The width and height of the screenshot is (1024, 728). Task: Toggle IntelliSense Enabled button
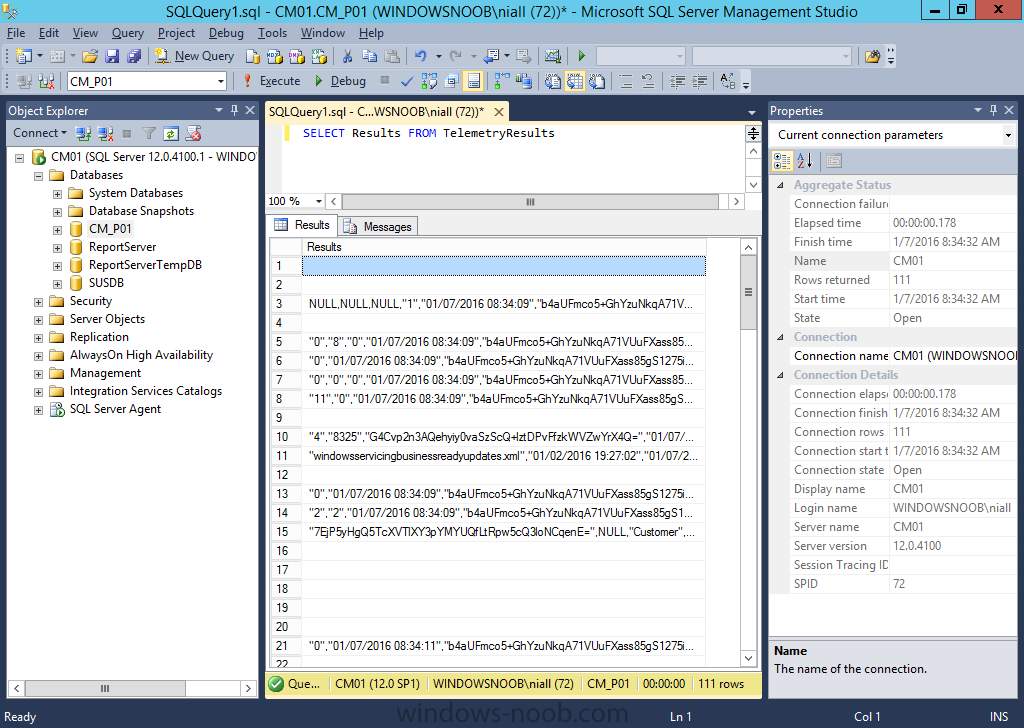click(x=473, y=81)
